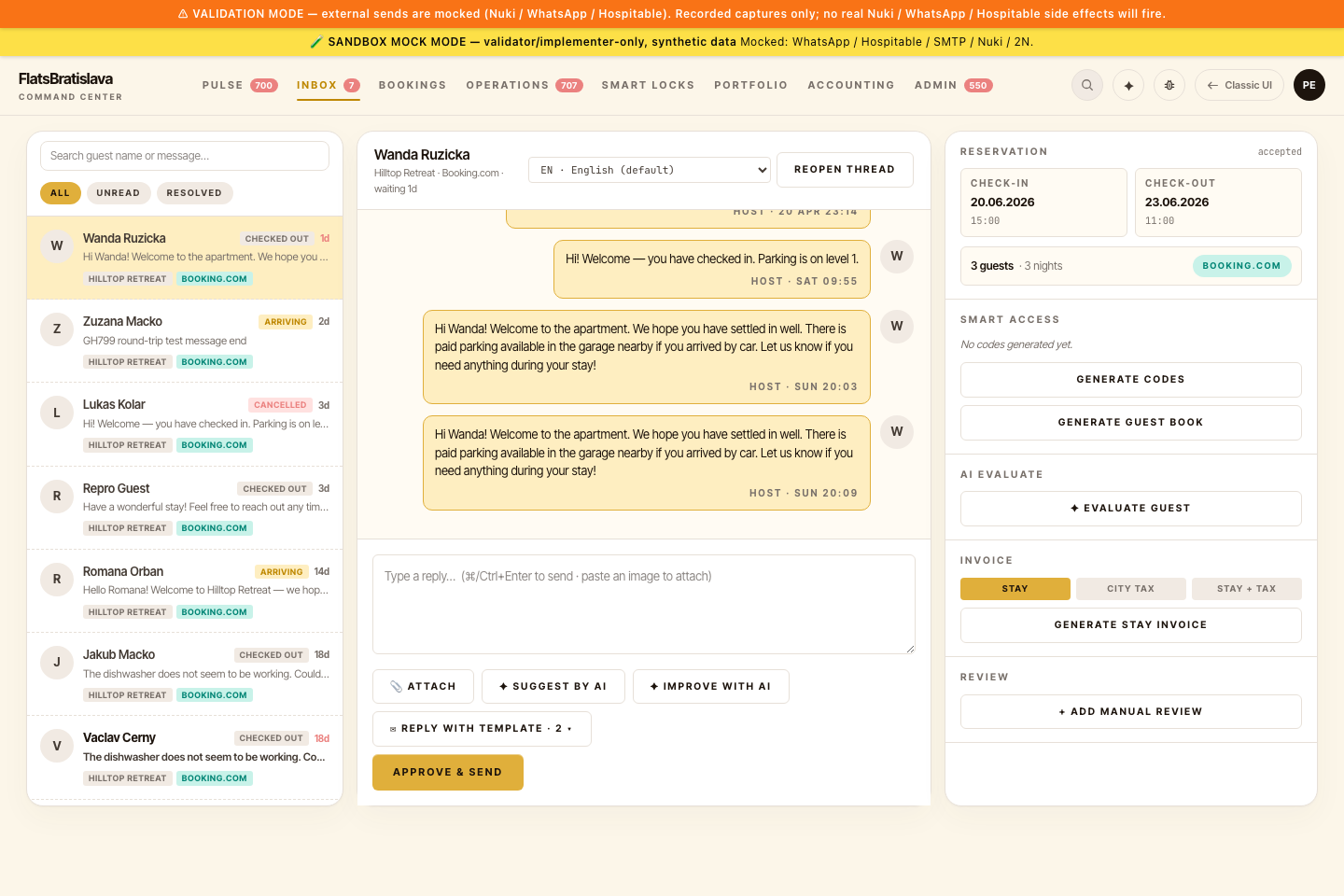Open the search magnifier icon in header

pyautogui.click(x=1087, y=85)
